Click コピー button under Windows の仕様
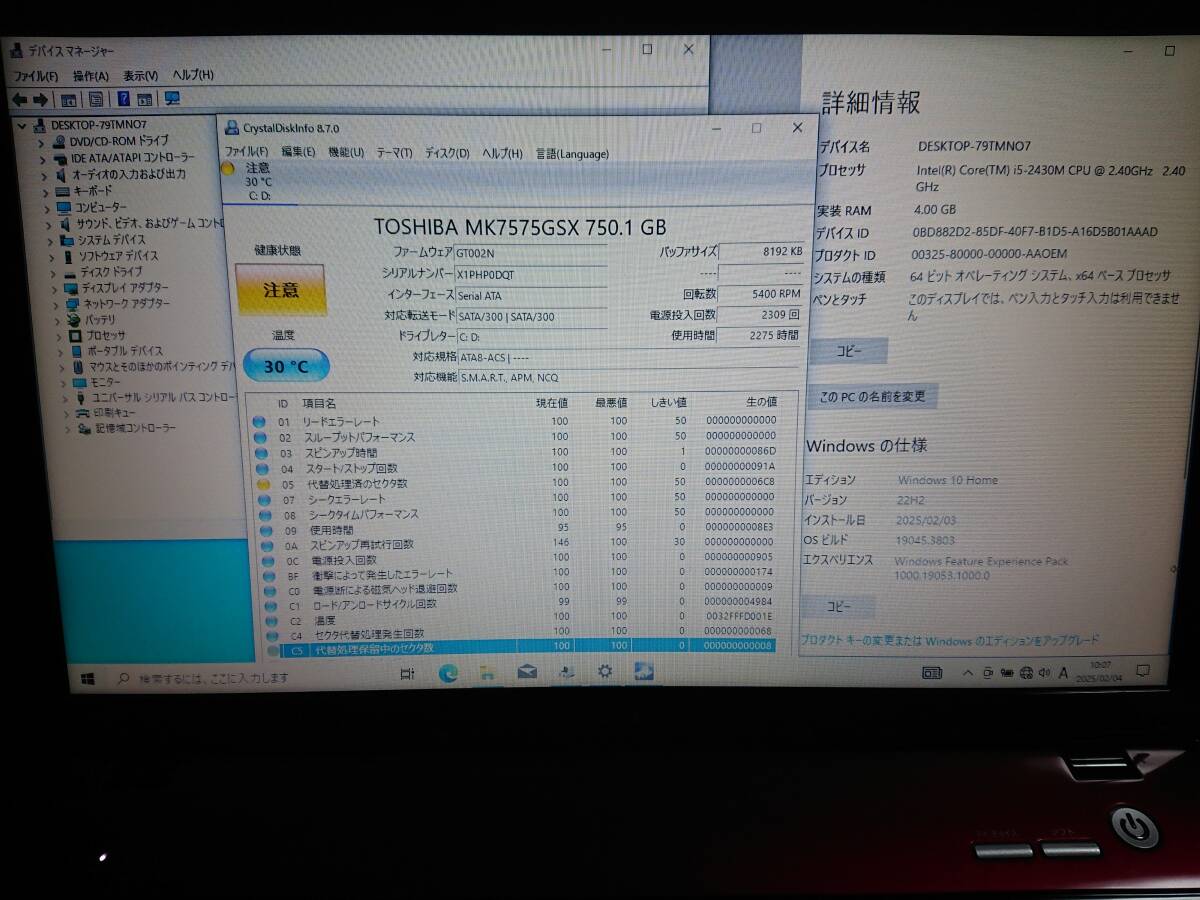Viewport: 1200px width, 900px height. [839, 606]
